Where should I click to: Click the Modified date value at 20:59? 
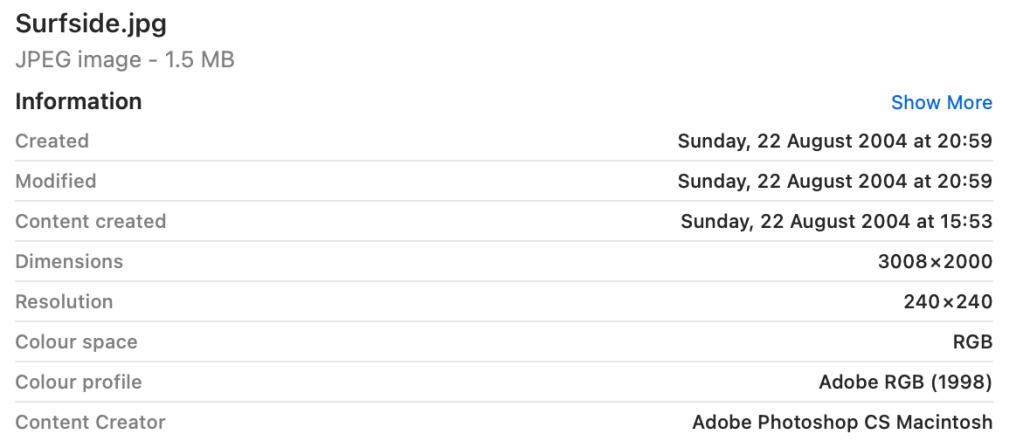[835, 181]
